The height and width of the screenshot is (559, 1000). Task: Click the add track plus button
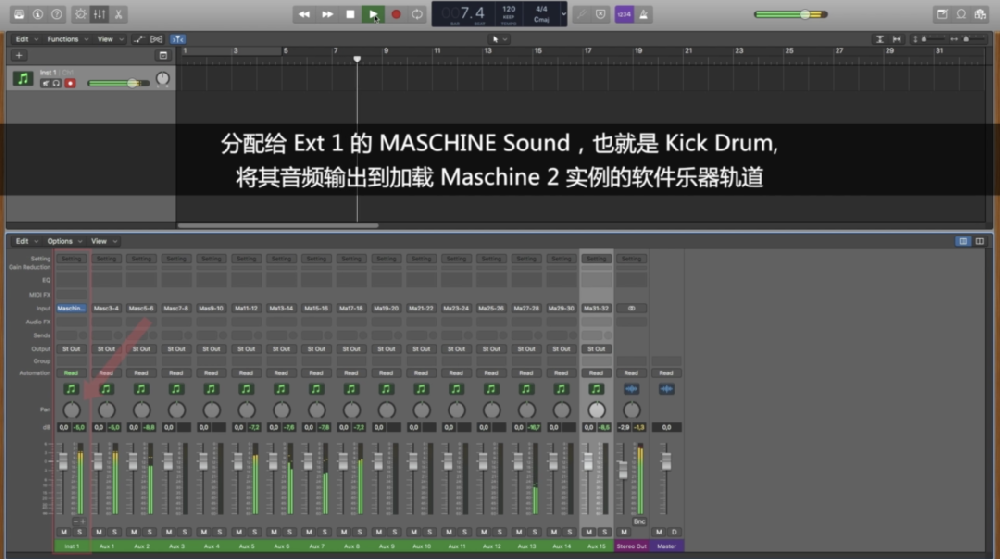(19, 55)
